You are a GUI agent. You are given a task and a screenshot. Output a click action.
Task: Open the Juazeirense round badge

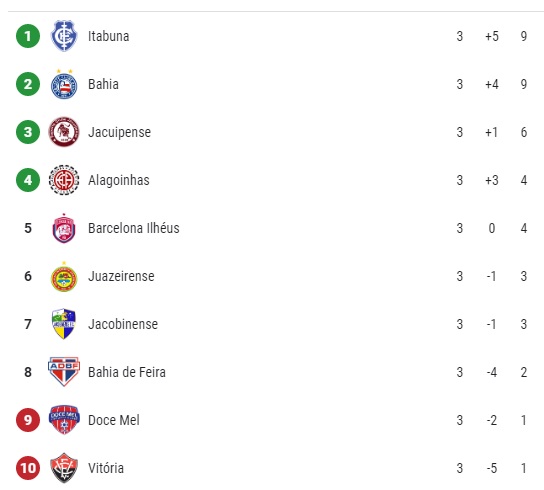point(63,276)
